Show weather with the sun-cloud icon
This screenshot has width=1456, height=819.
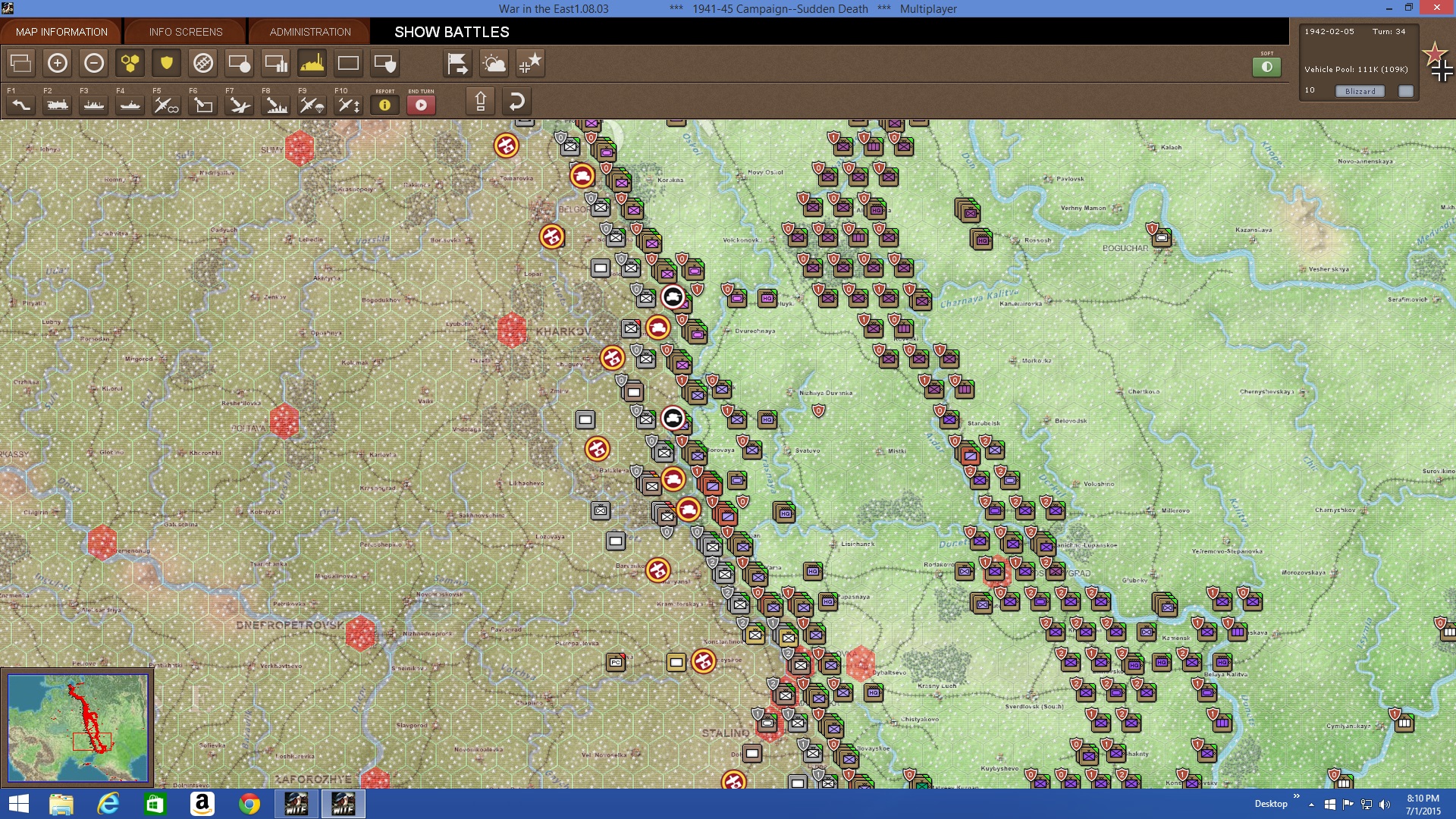[x=494, y=63]
